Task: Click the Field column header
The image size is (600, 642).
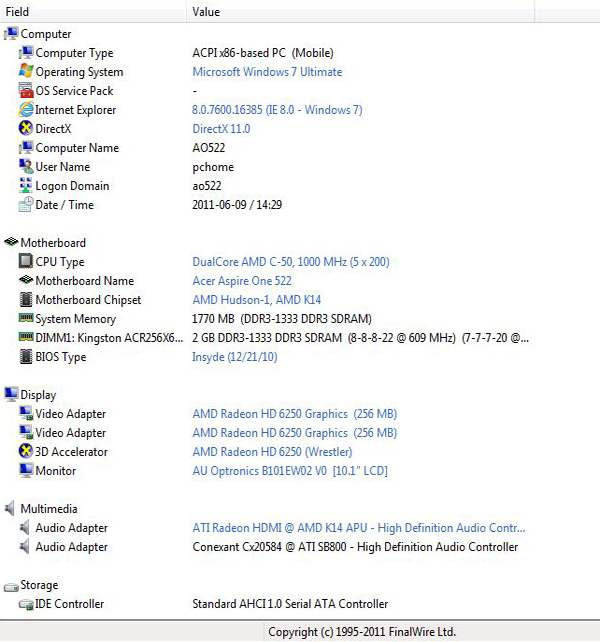Action: [93, 11]
